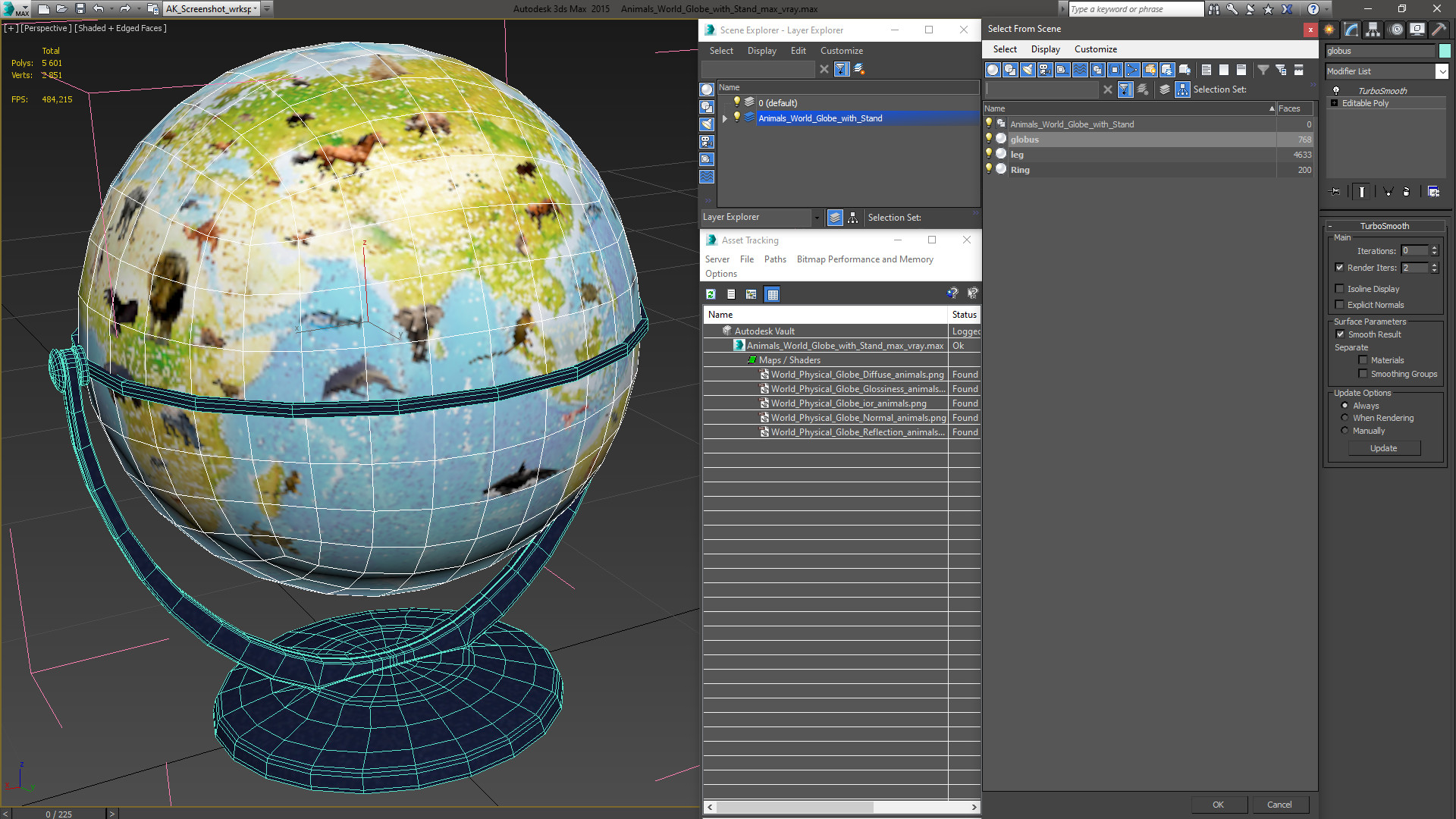Switch Select From Scene to sort by hierarchy

(1183, 89)
